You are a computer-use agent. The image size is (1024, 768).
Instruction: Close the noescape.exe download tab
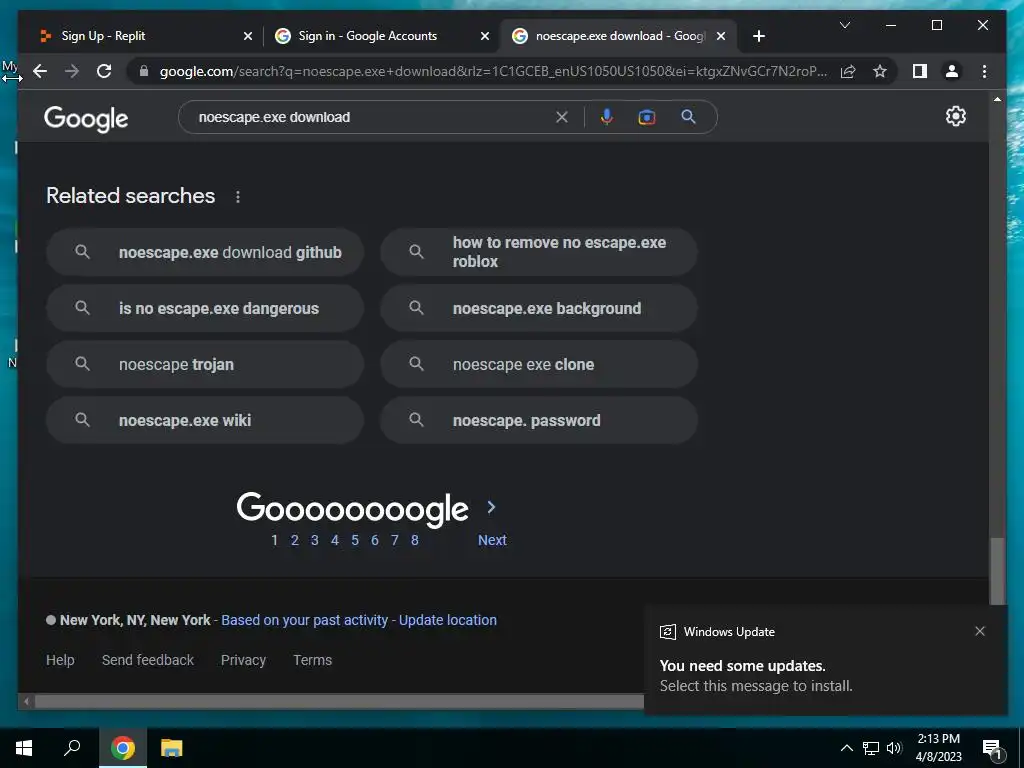(x=720, y=36)
